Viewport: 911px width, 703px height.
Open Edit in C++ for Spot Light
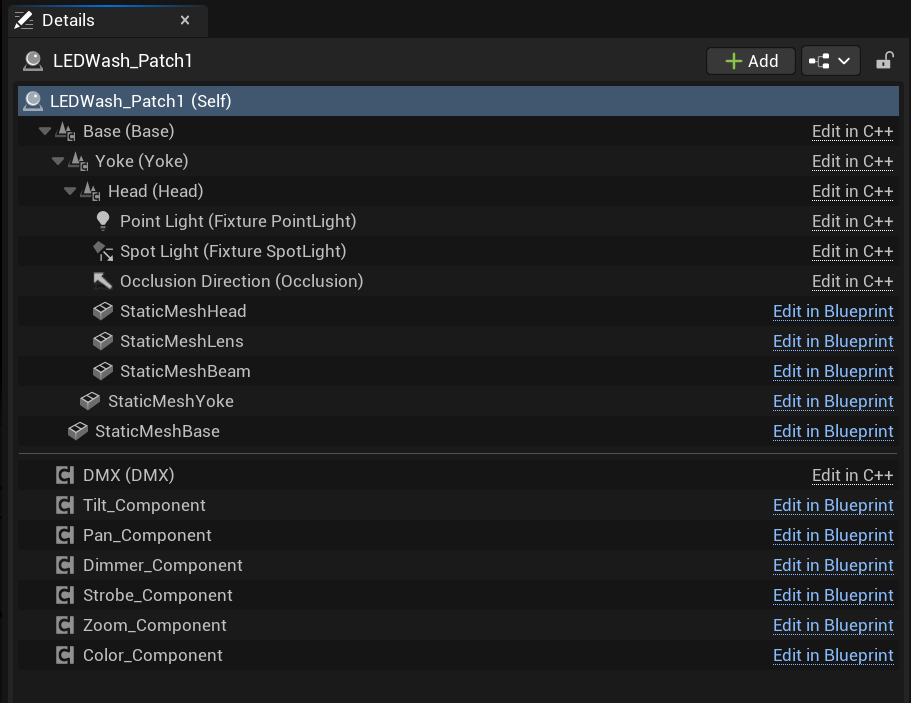[852, 252]
